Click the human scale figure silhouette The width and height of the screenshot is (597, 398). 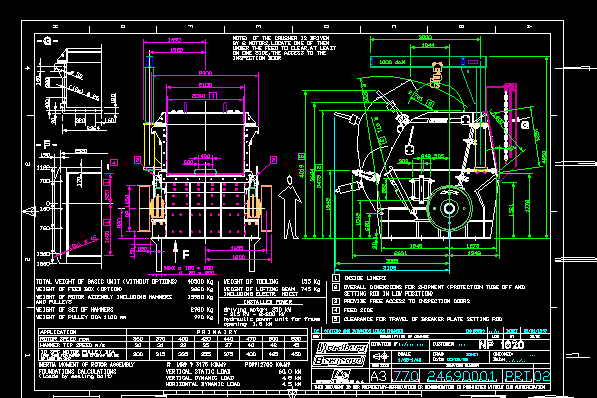pyautogui.click(x=290, y=208)
